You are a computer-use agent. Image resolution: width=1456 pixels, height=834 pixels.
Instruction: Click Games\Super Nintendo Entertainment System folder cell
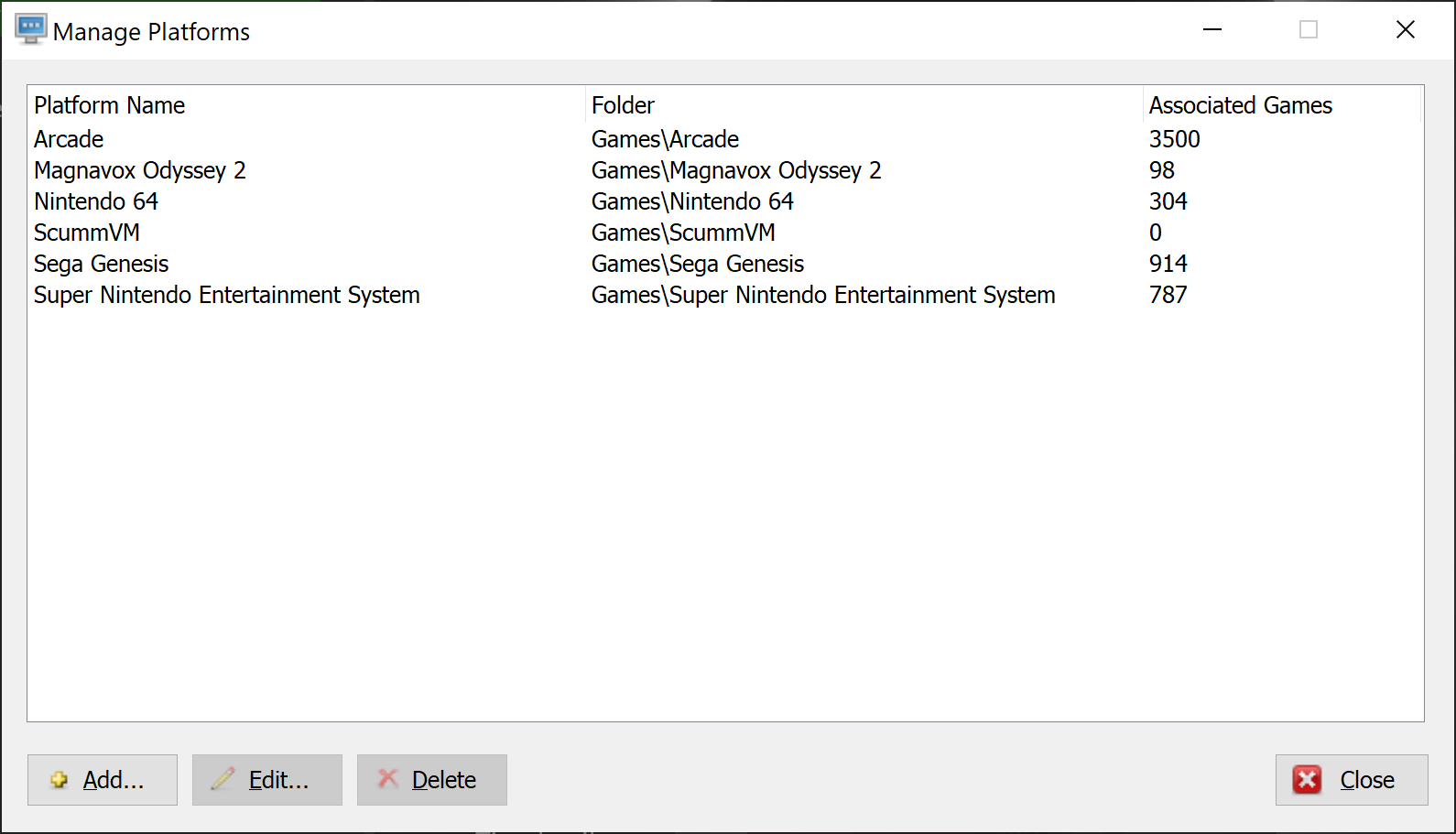[x=823, y=295]
